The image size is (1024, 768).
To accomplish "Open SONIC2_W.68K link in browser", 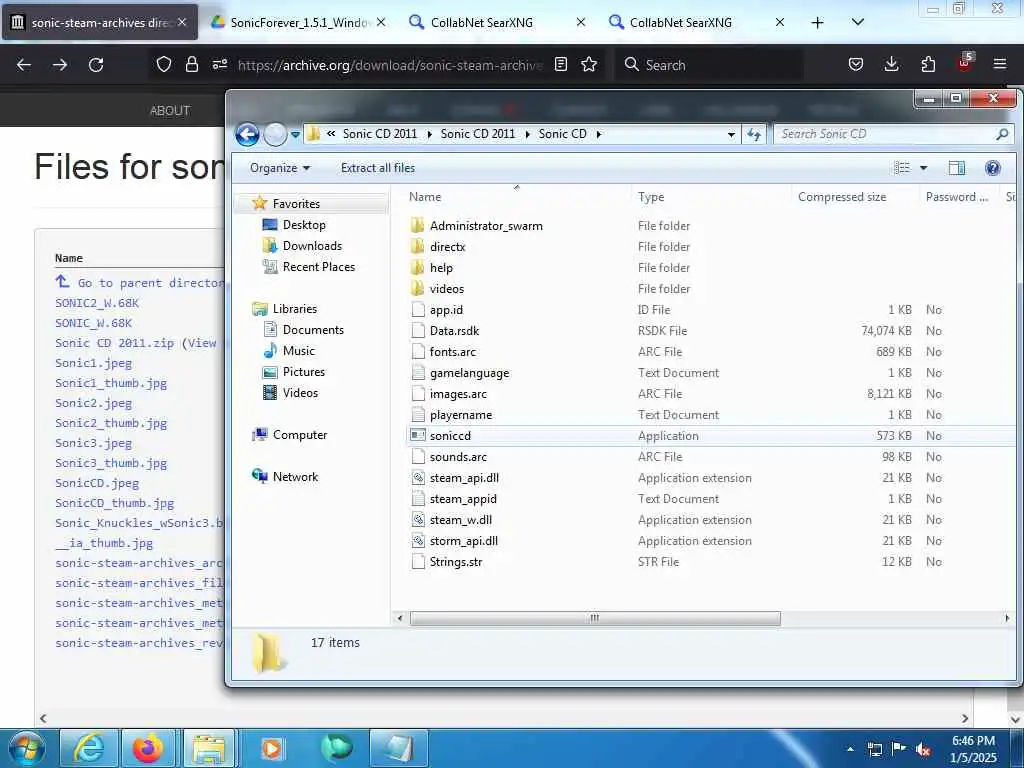I will coord(97,303).
